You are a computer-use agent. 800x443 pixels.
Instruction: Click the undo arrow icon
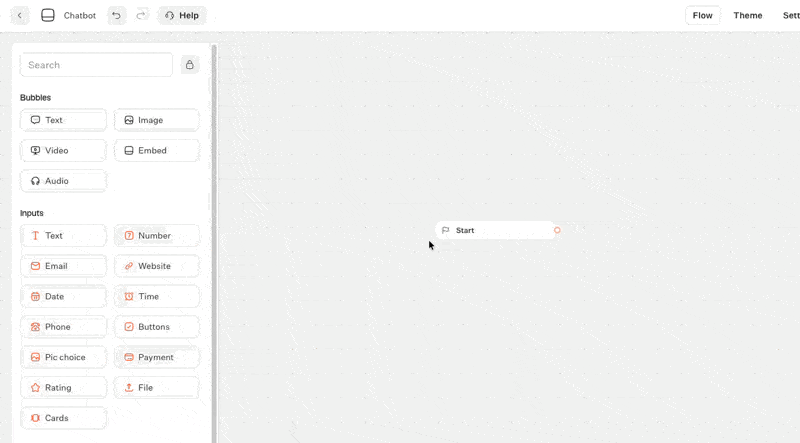point(117,16)
